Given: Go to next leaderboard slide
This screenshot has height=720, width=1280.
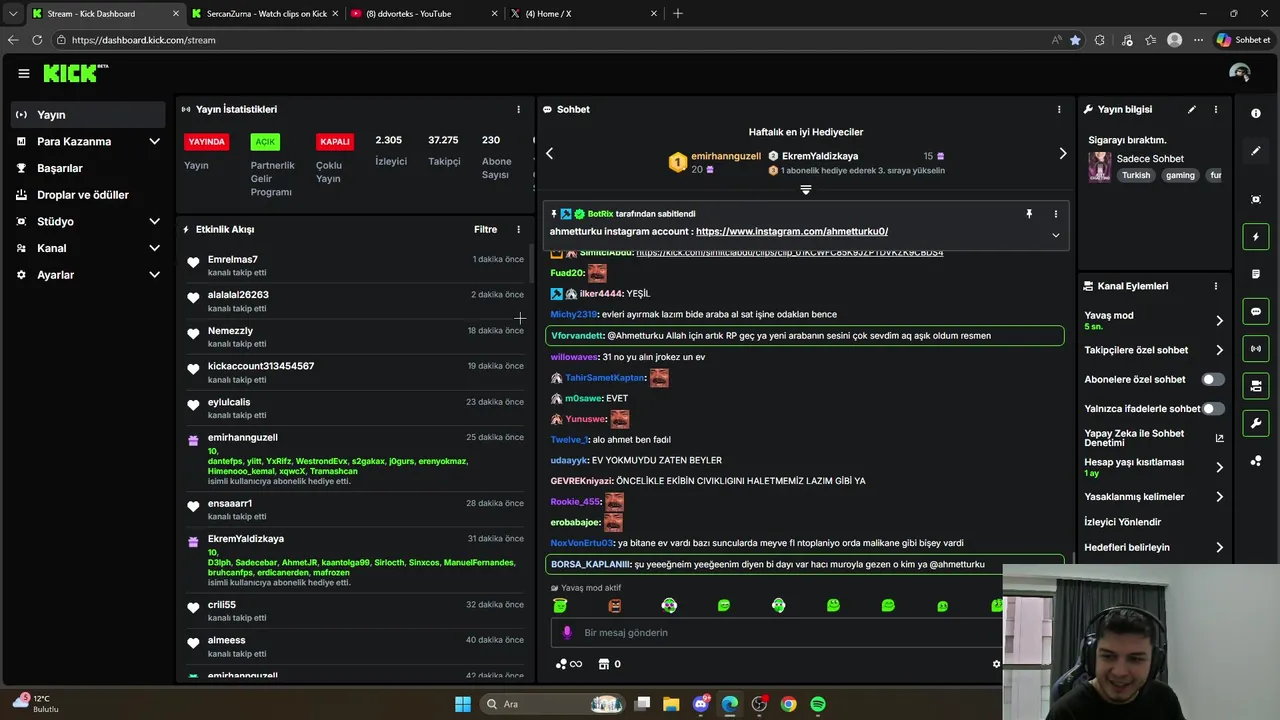Looking at the screenshot, I should (x=1062, y=153).
